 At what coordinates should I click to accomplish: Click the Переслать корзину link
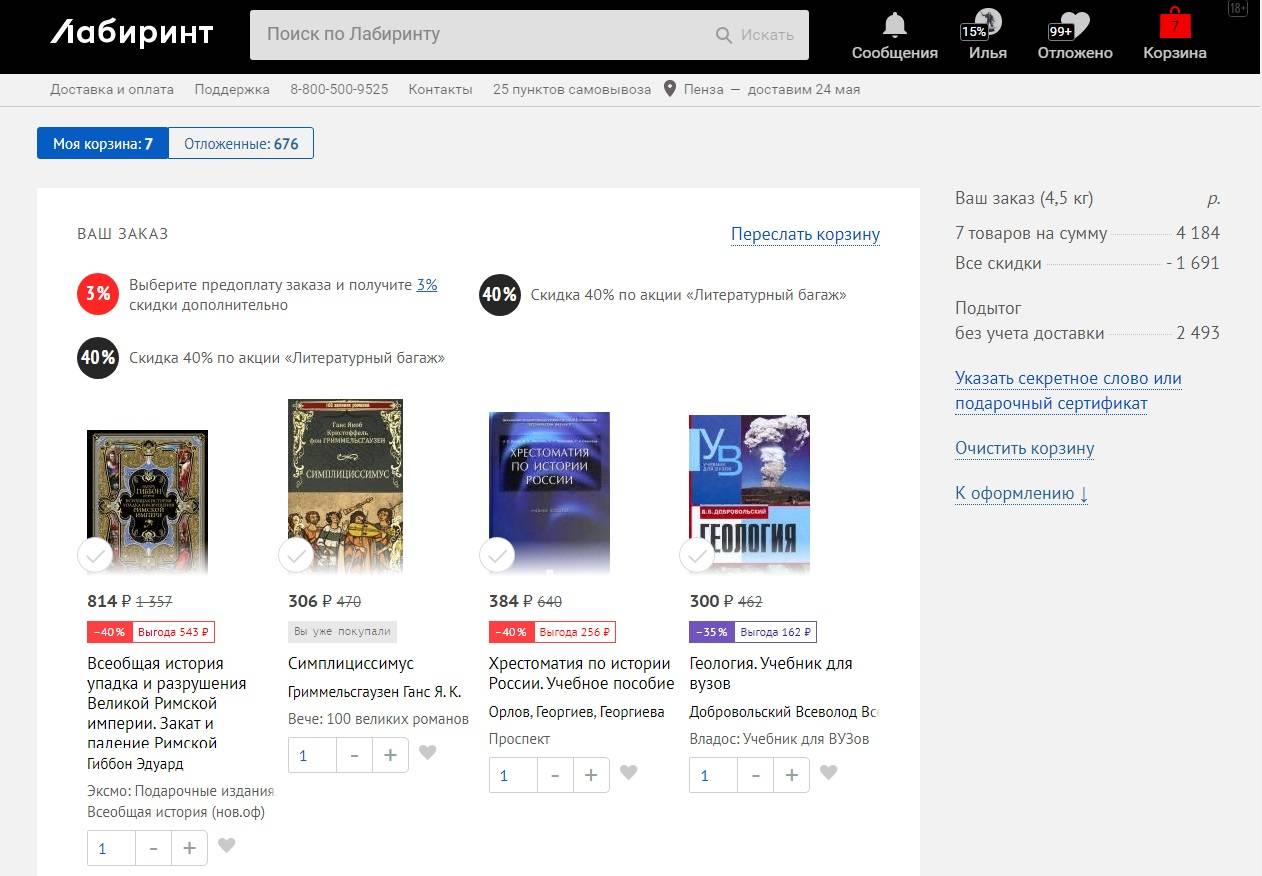coord(805,234)
